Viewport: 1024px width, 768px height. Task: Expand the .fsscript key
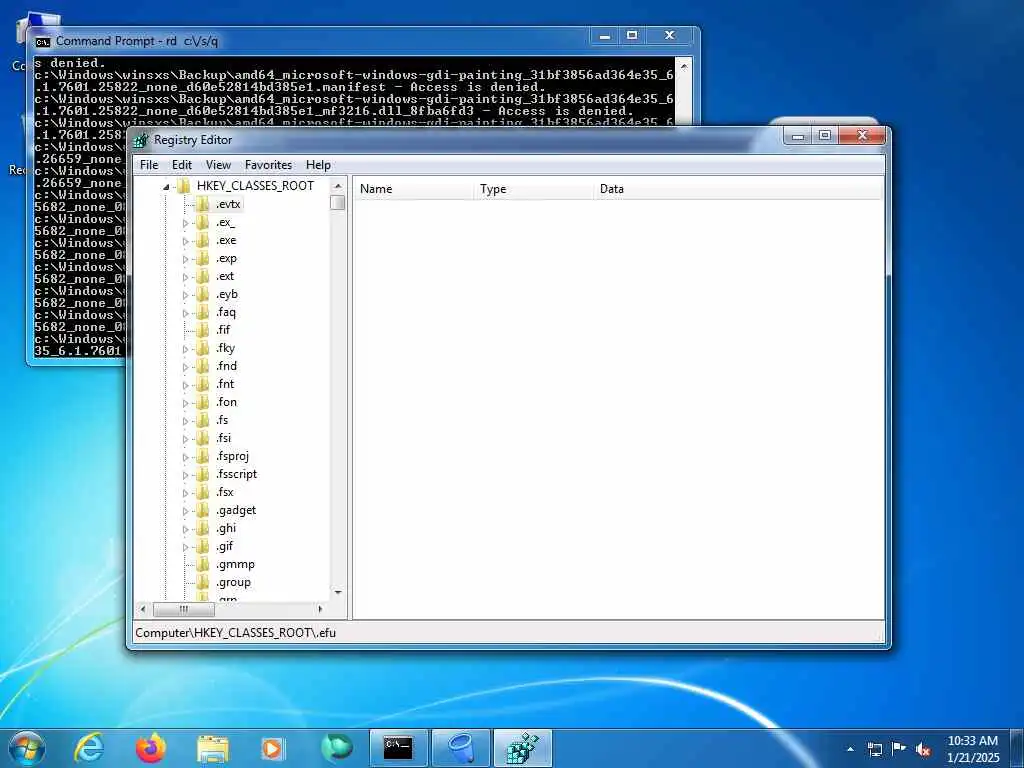point(185,475)
